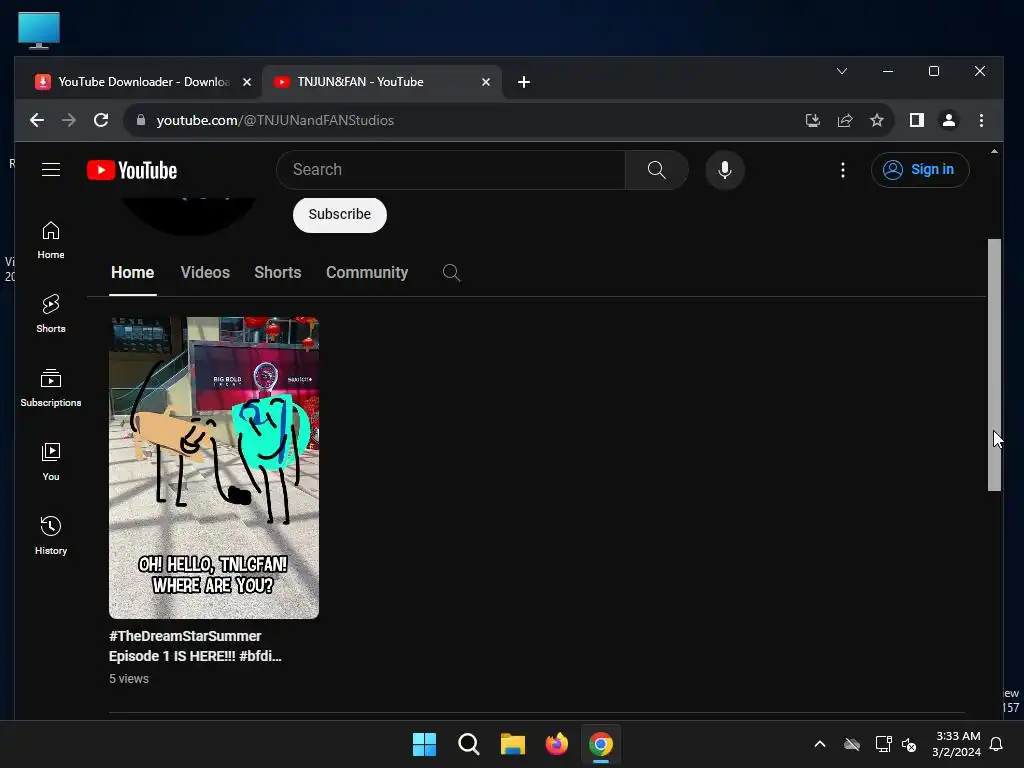This screenshot has width=1024, height=768.
Task: Share this page from address bar
Action: (x=844, y=120)
